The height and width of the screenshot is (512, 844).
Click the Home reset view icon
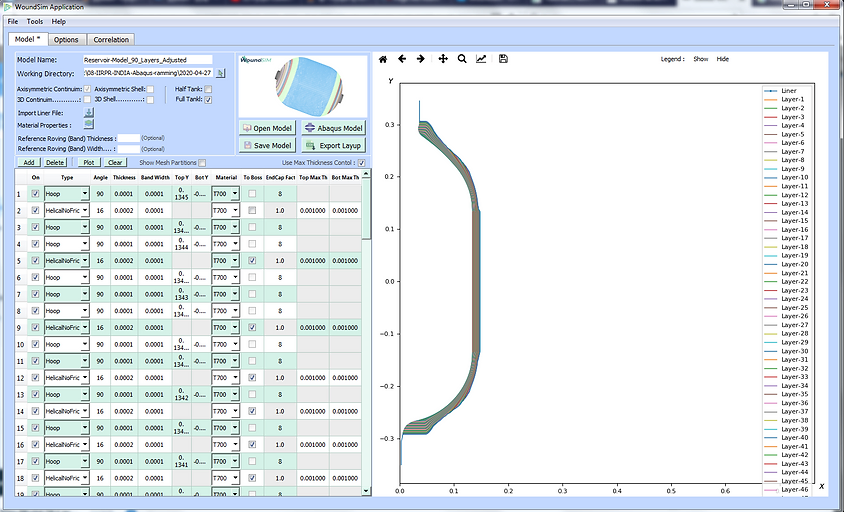coord(383,59)
